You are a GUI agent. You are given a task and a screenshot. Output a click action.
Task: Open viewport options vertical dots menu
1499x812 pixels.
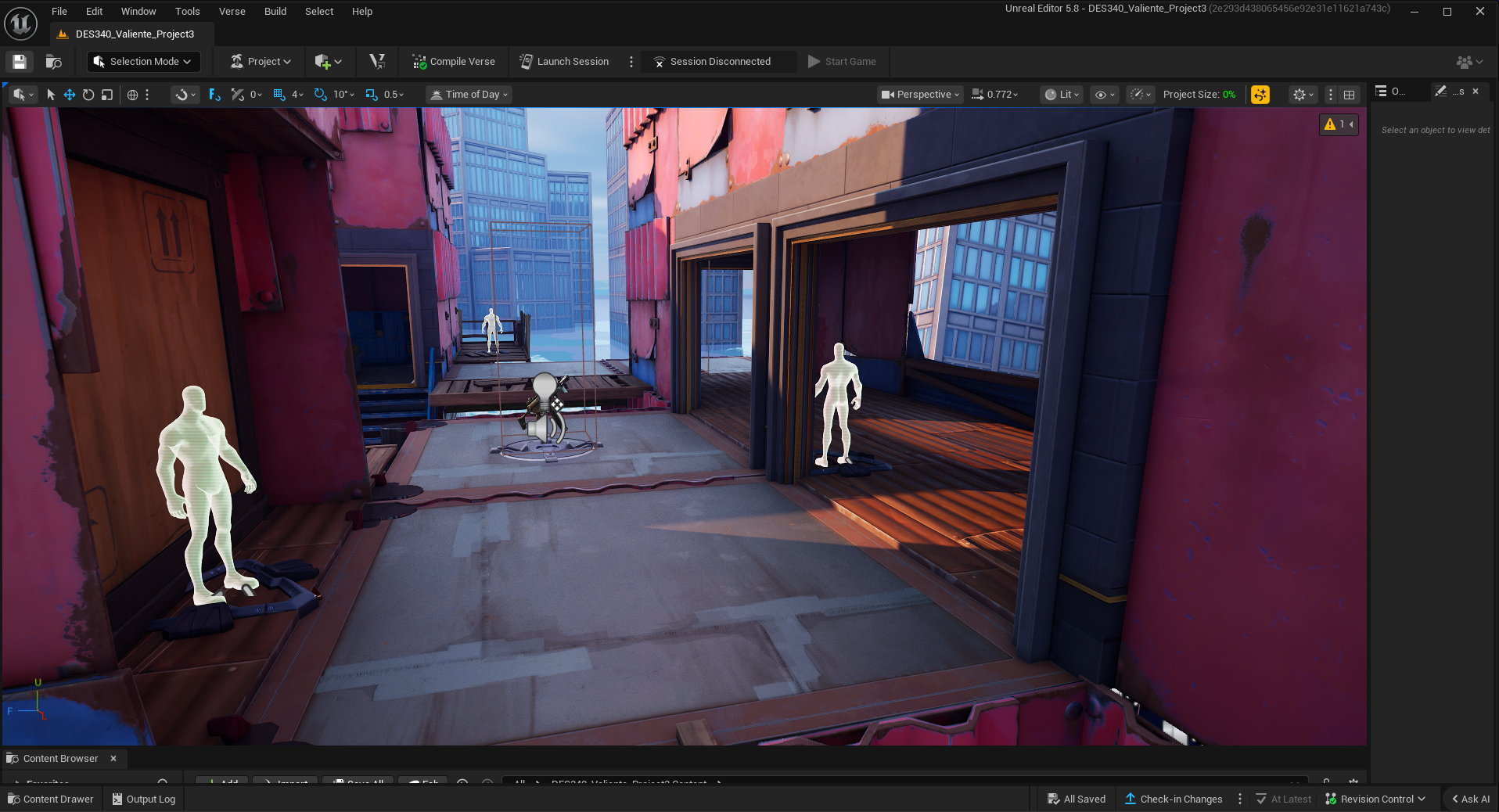(1331, 95)
